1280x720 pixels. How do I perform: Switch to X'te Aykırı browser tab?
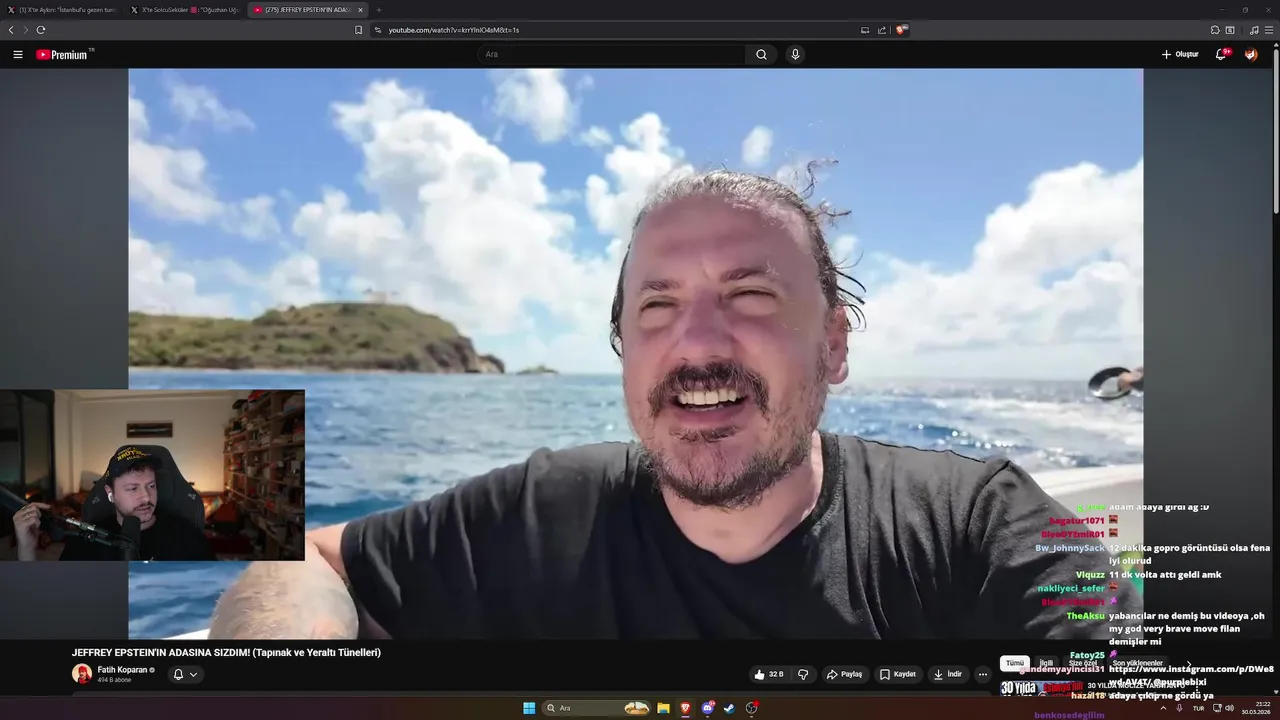(62, 10)
